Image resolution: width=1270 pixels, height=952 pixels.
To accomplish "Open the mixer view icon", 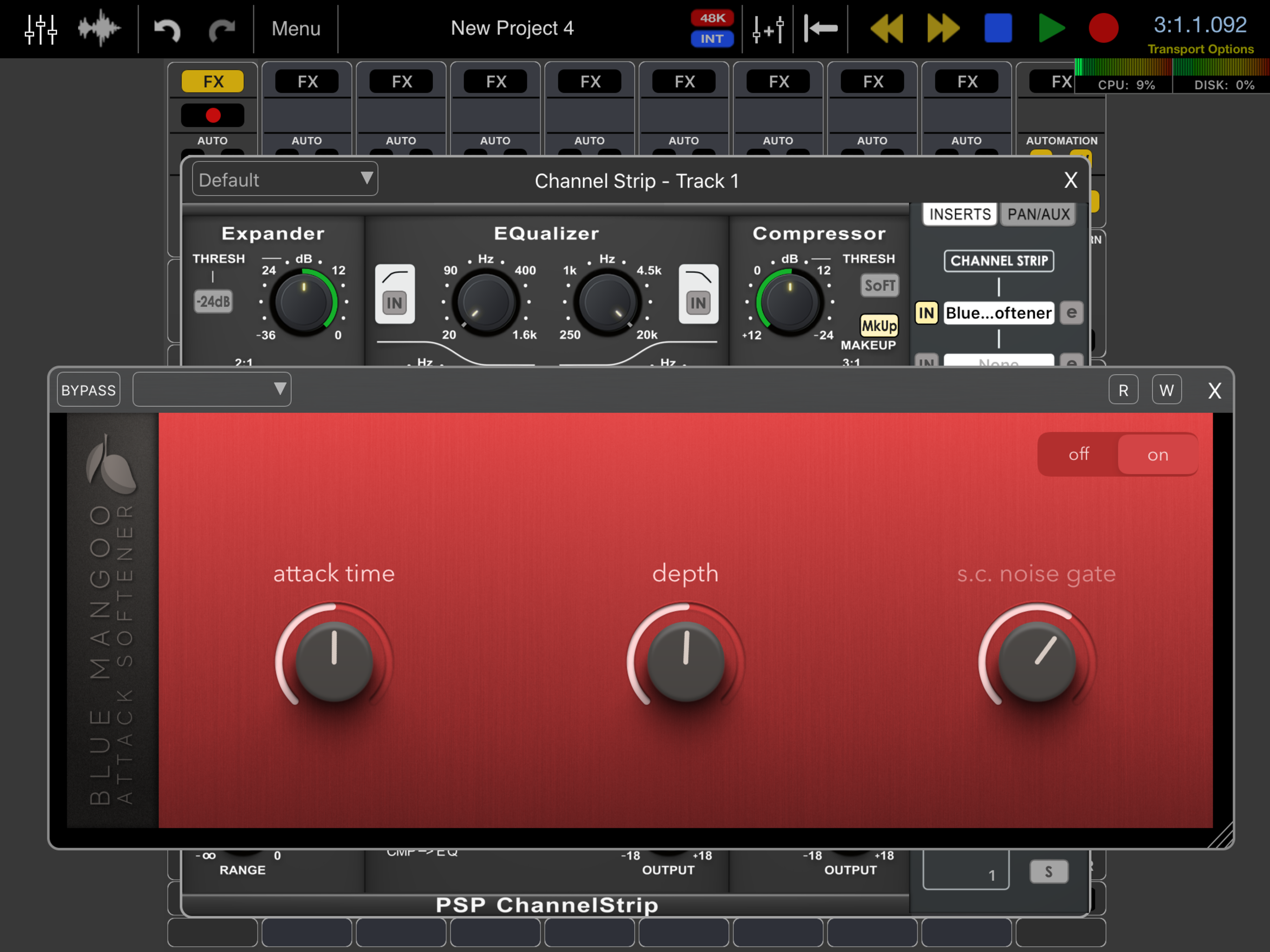I will tap(41, 29).
